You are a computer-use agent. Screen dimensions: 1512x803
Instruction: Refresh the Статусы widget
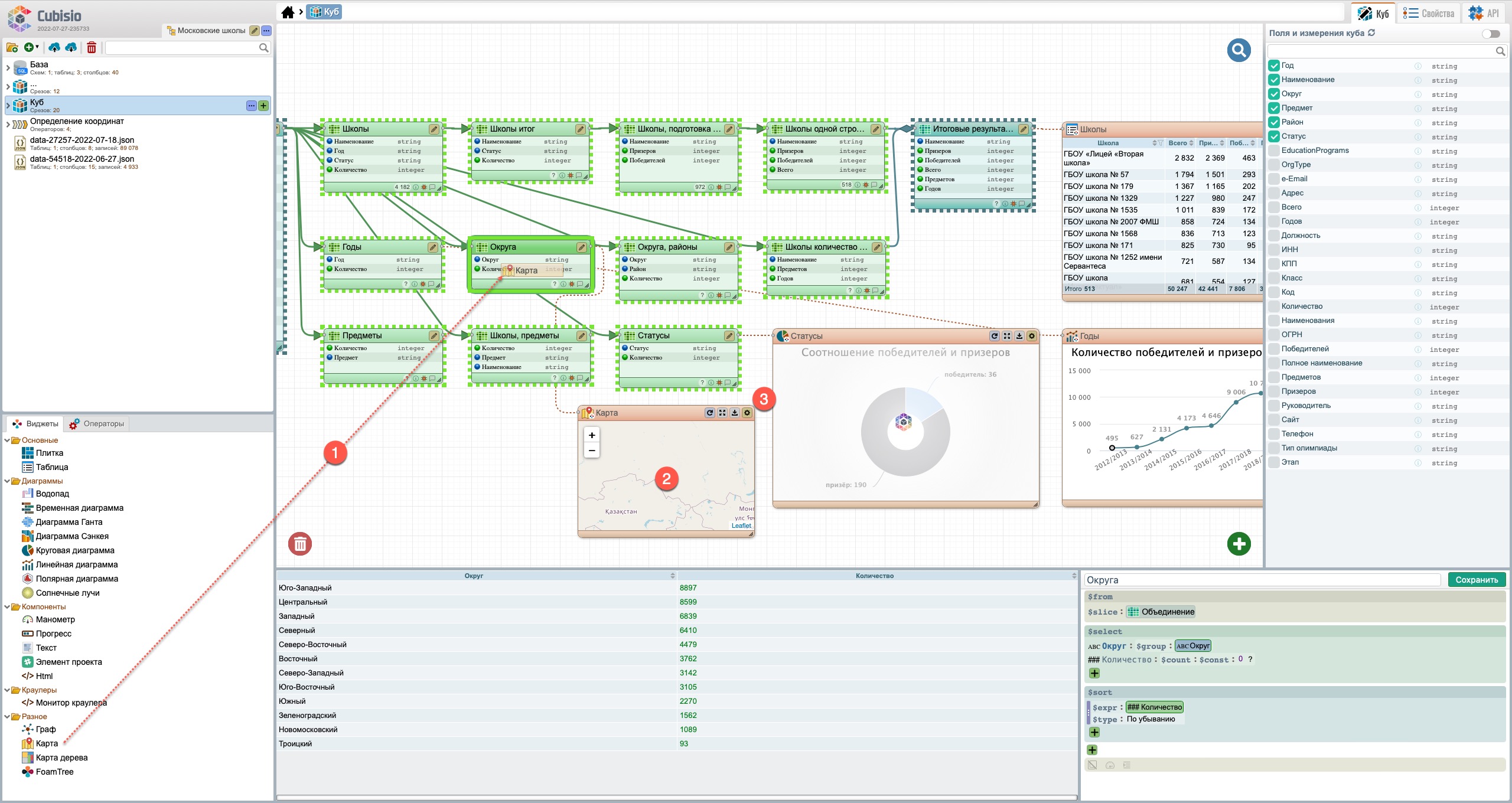(995, 336)
